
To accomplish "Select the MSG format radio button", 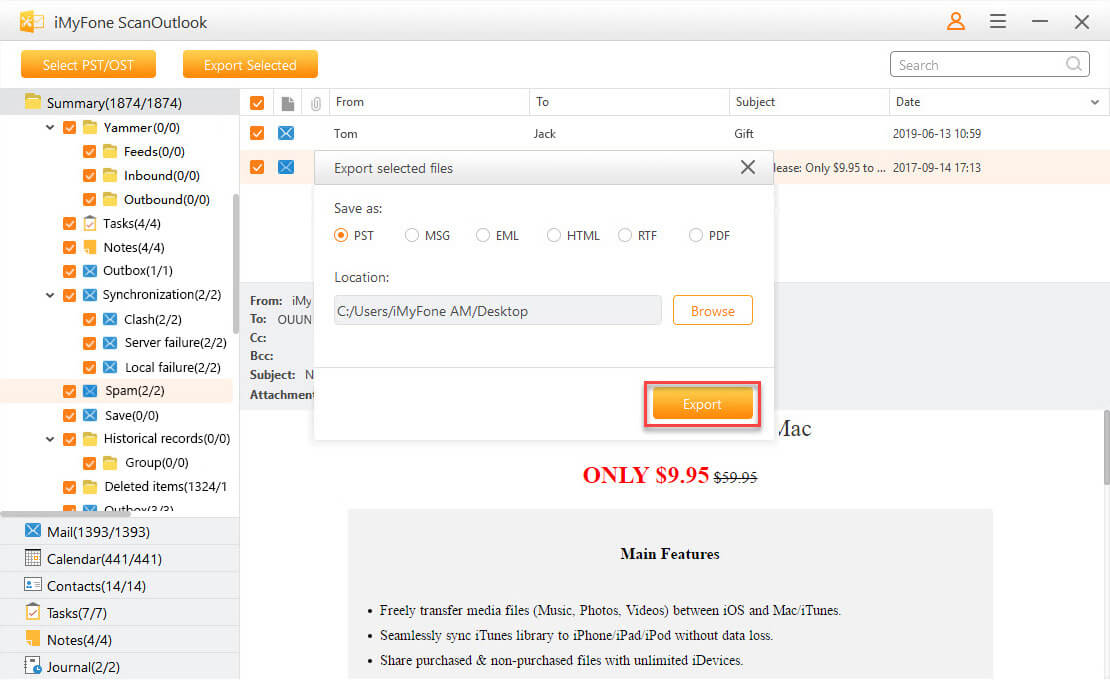I will click(x=412, y=236).
